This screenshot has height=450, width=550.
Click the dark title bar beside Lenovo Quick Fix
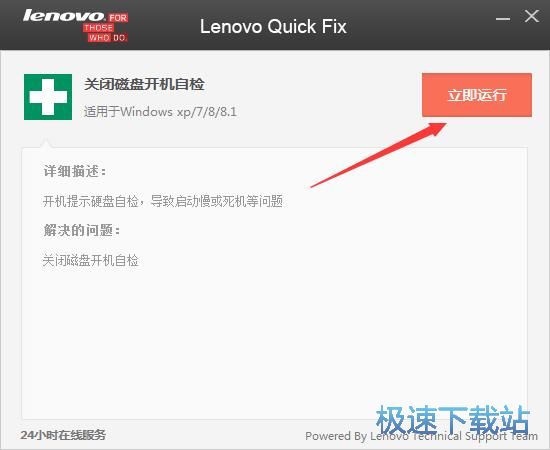(421, 26)
